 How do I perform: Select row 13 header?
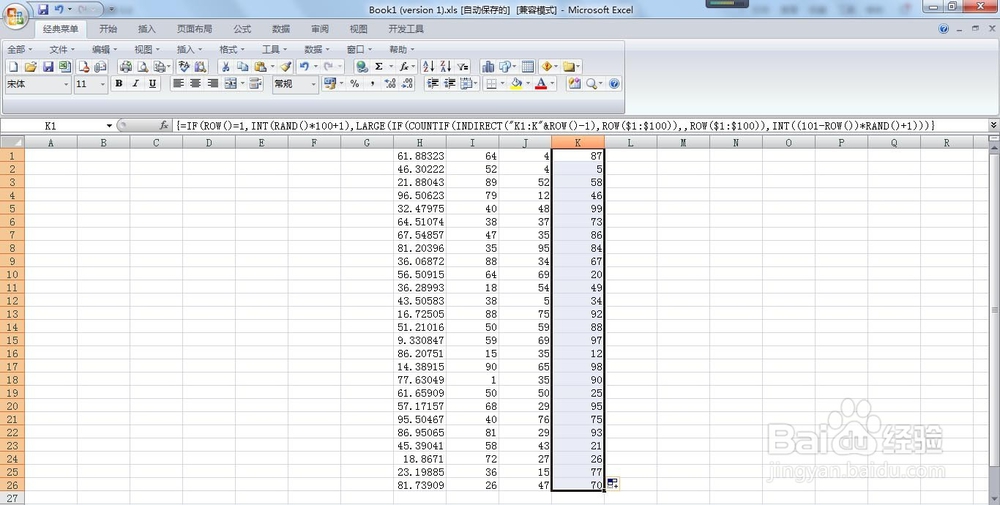click(x=12, y=314)
